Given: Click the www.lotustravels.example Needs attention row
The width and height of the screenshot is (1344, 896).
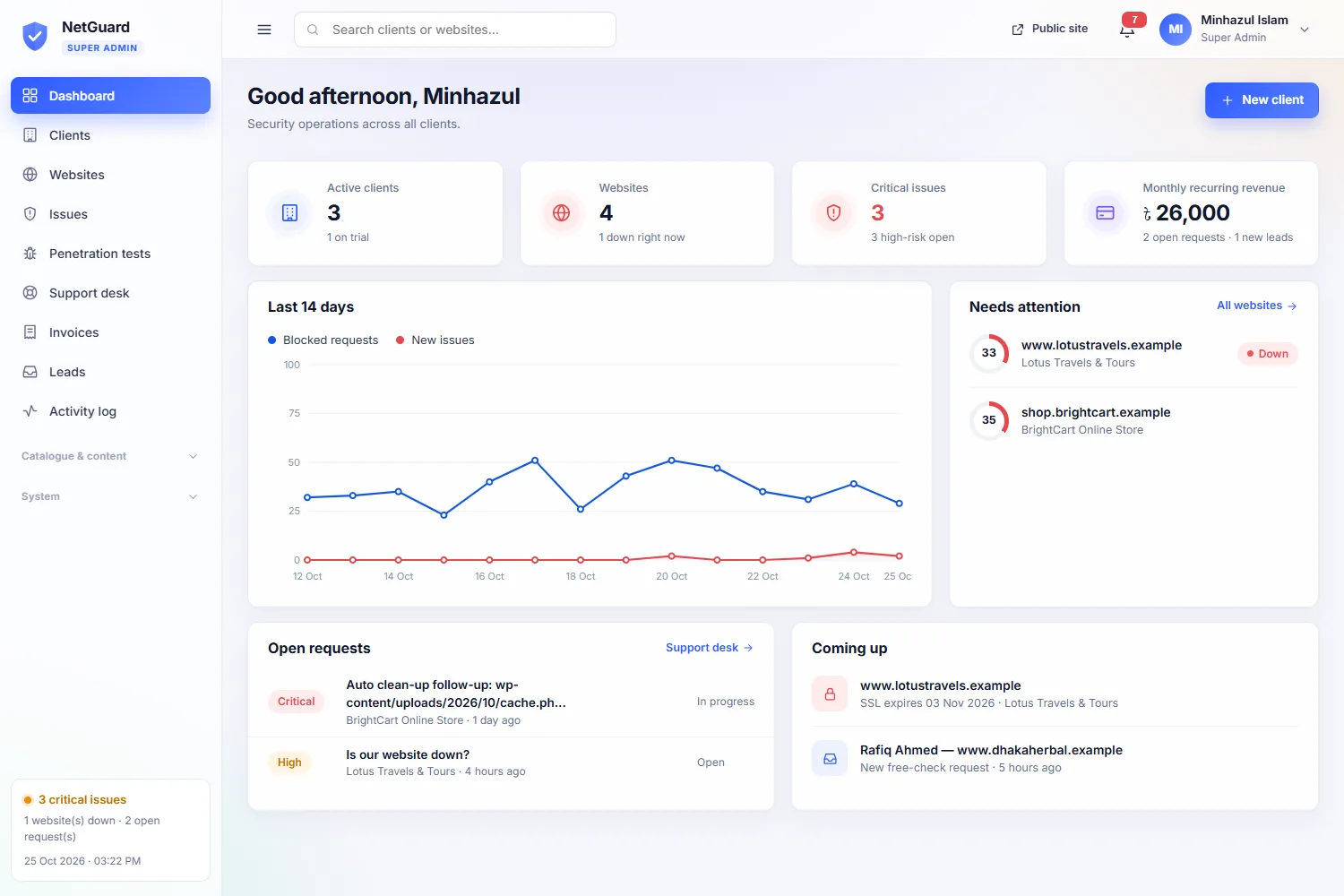Looking at the screenshot, I should [1133, 354].
